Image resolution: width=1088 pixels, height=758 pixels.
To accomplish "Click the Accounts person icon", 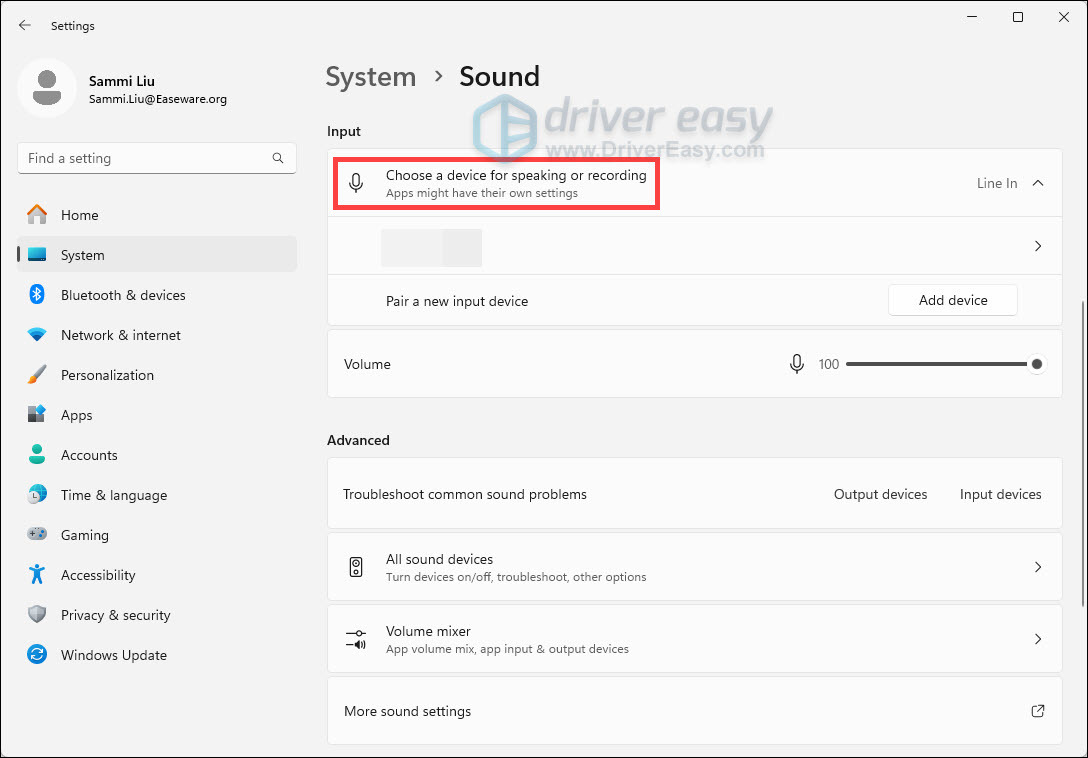I will [37, 454].
